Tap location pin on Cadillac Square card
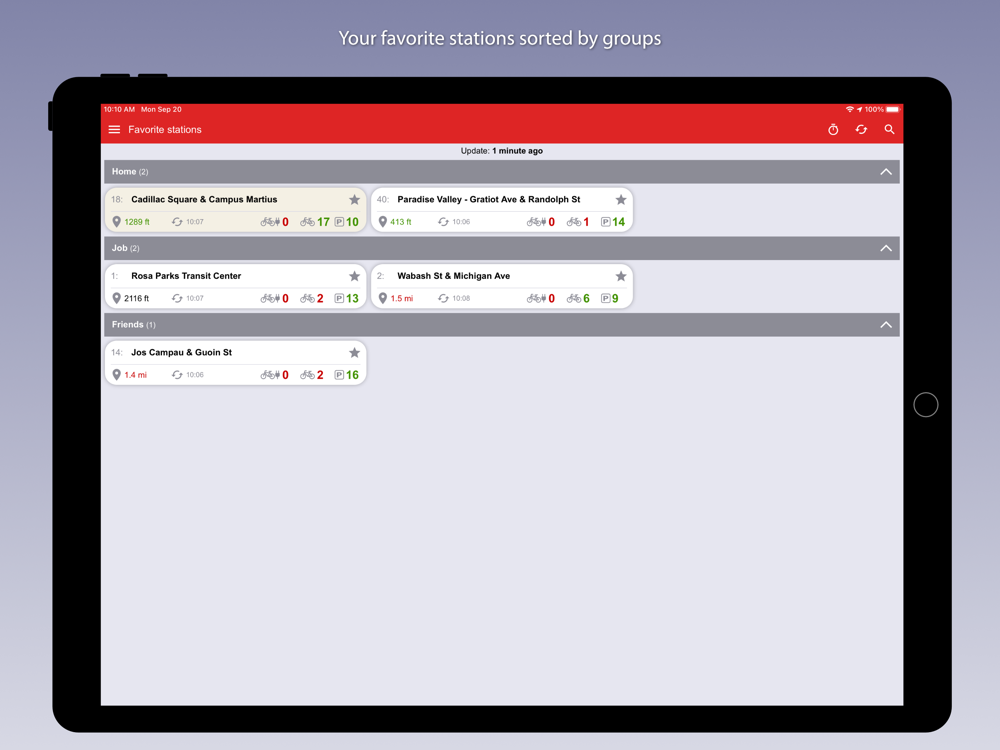Image resolution: width=1000 pixels, height=750 pixels. (x=116, y=222)
